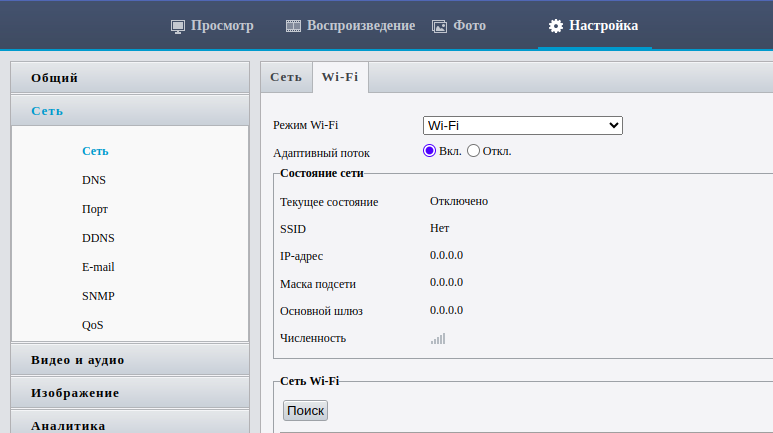Collapse the Сеть sidebar section header
Viewport: 773px width, 433px height.
130,110
